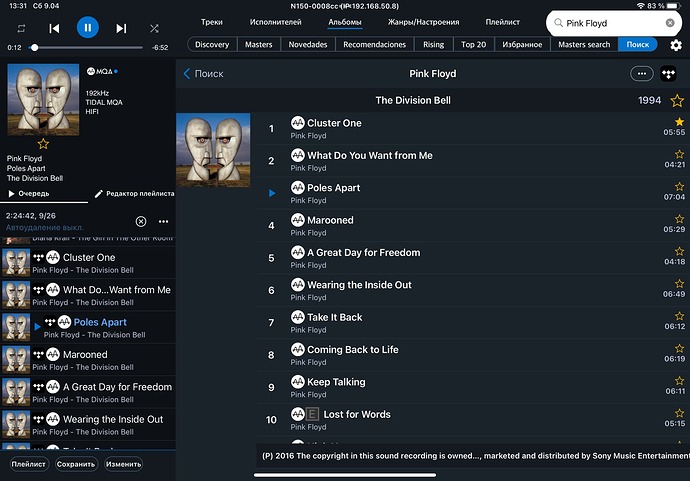The image size is (690, 481).
Task: Open queue more options ellipsis
Action: [163, 221]
